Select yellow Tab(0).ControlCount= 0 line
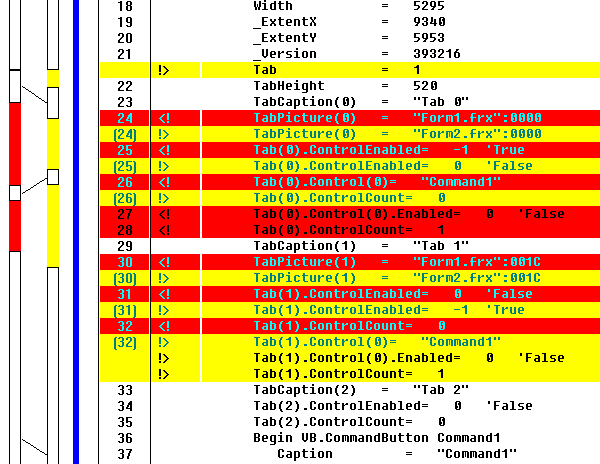The image size is (600, 464). 401,198
